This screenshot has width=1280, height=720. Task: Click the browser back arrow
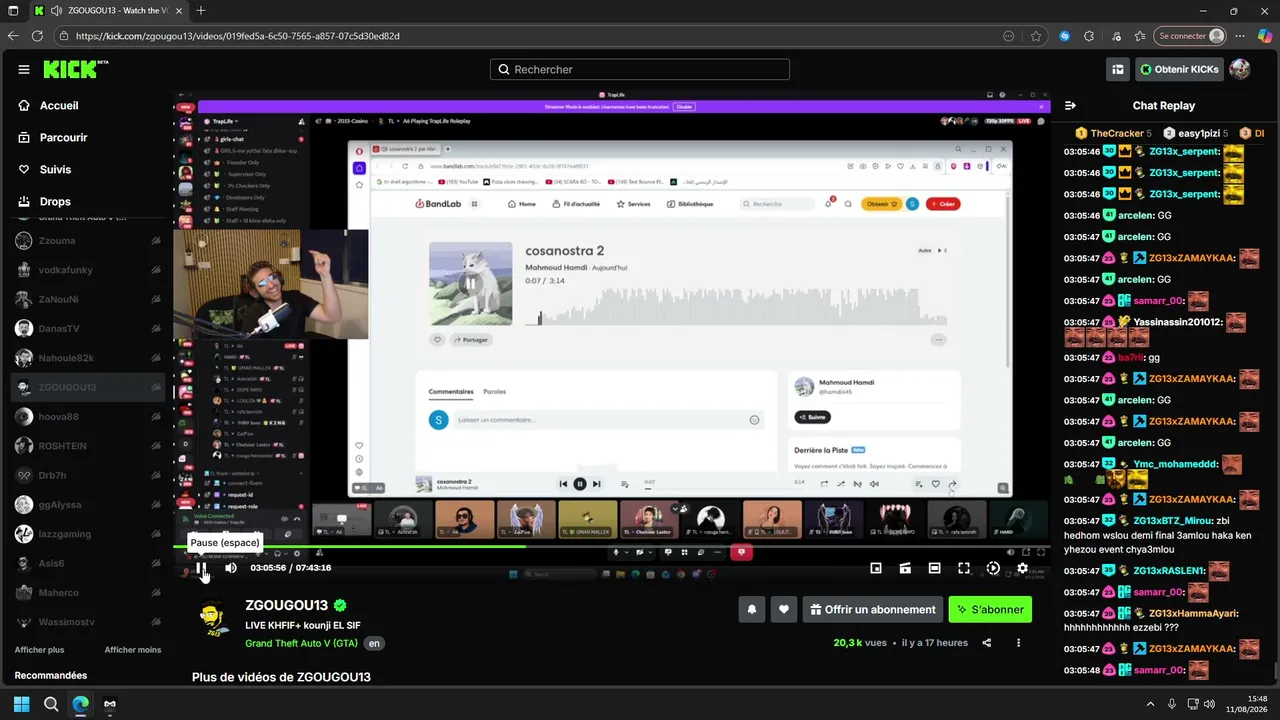point(13,36)
